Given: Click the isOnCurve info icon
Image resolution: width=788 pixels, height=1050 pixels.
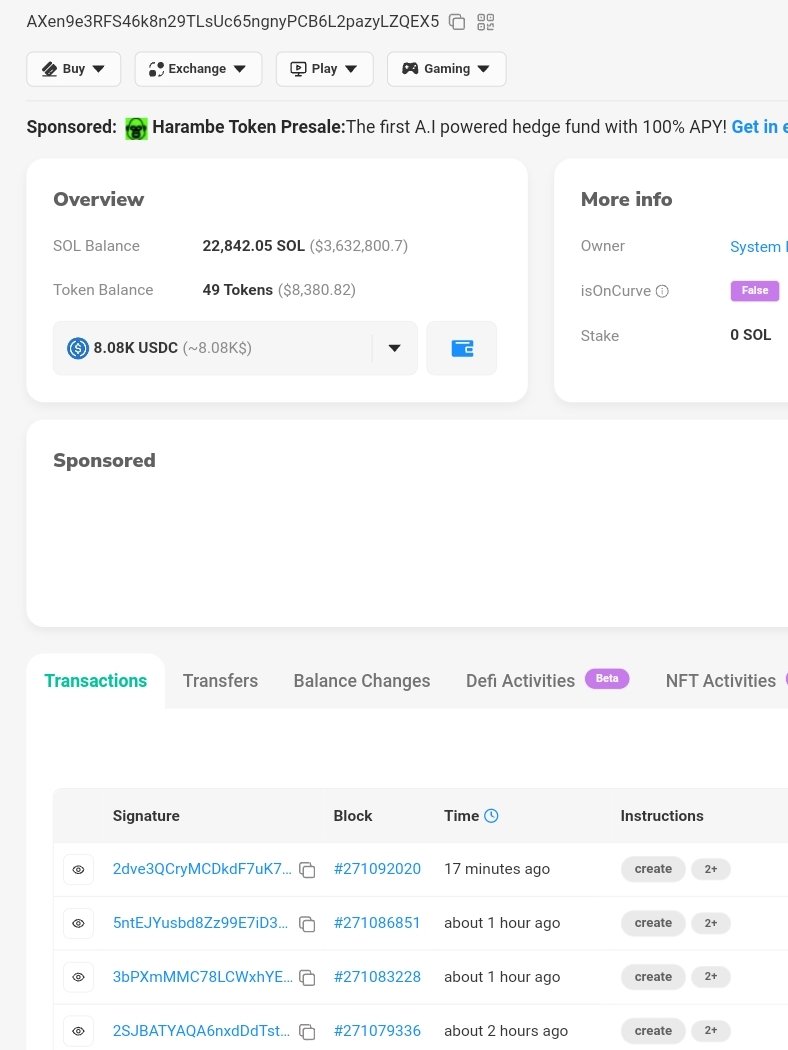Looking at the screenshot, I should pos(662,291).
